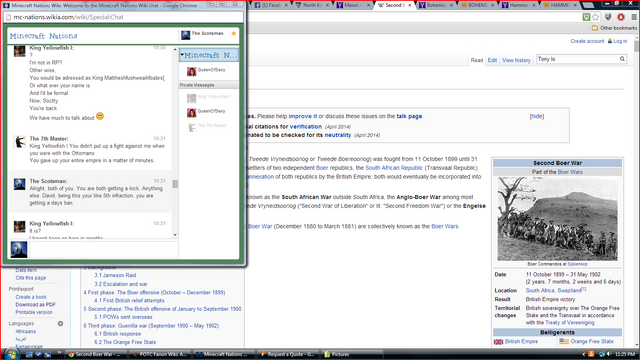Screen dimensions: 640x360
Task: Click the chat message input box
Action: 104,249
